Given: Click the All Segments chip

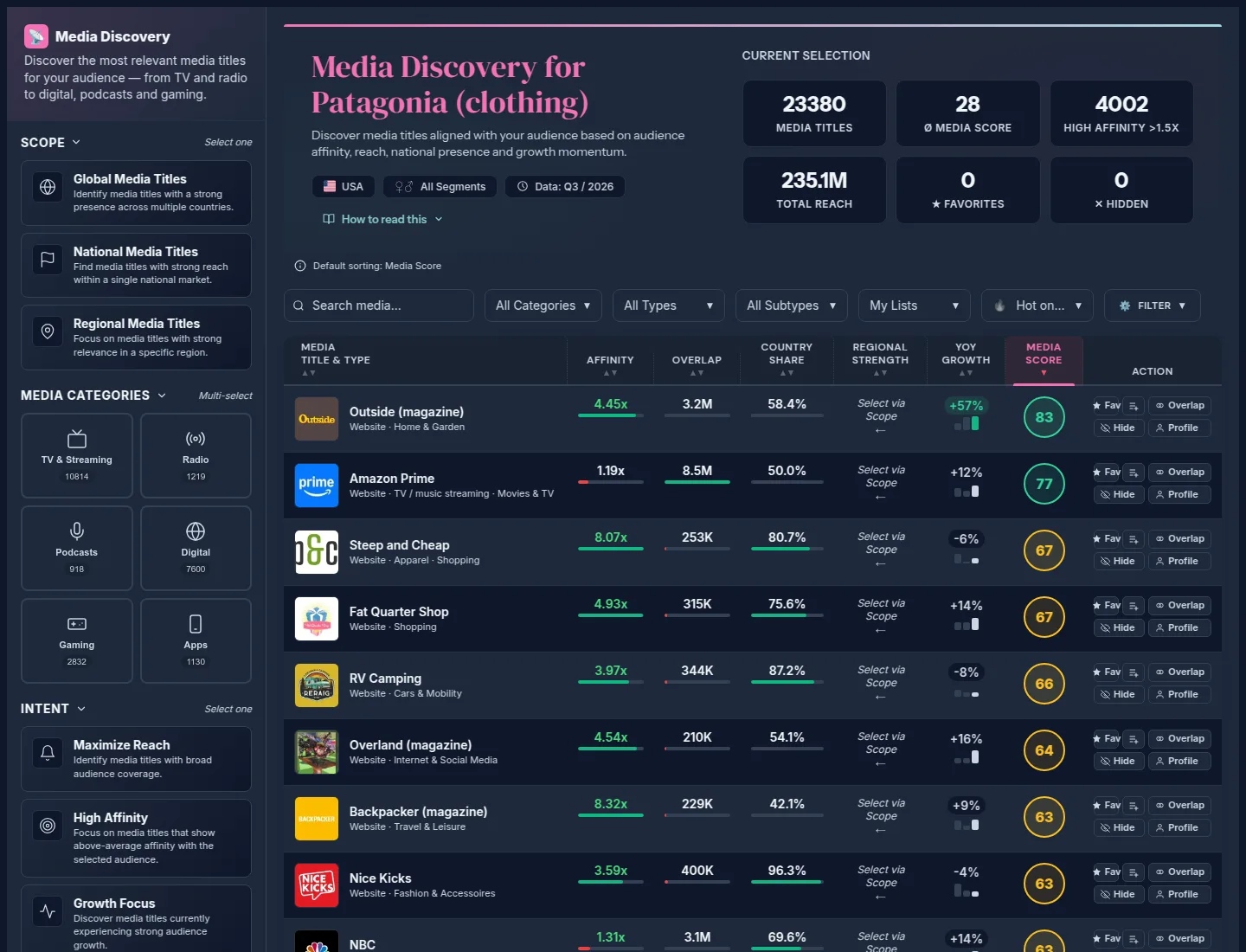Looking at the screenshot, I should (440, 186).
